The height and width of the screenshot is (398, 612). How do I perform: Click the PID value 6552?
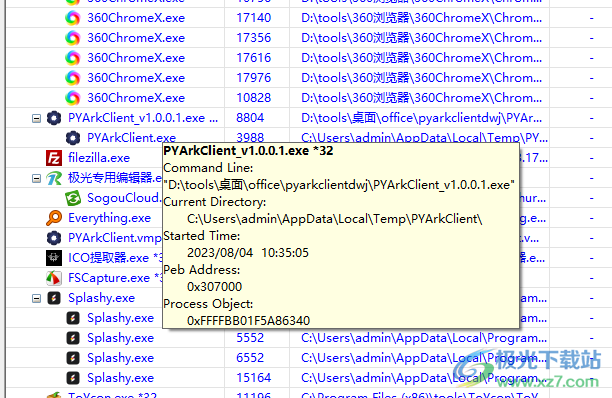(250, 358)
